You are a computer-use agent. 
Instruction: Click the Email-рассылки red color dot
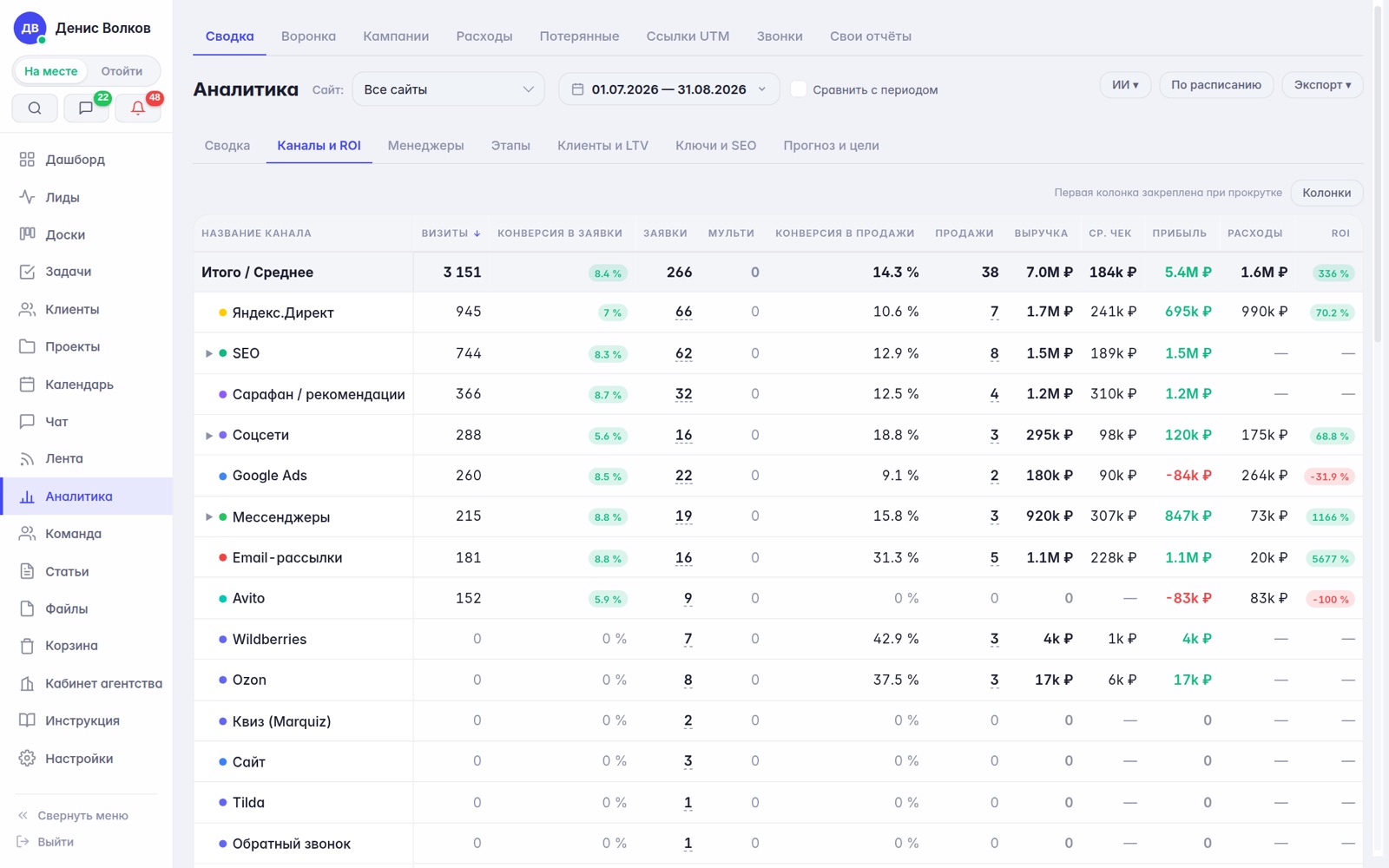[223, 557]
